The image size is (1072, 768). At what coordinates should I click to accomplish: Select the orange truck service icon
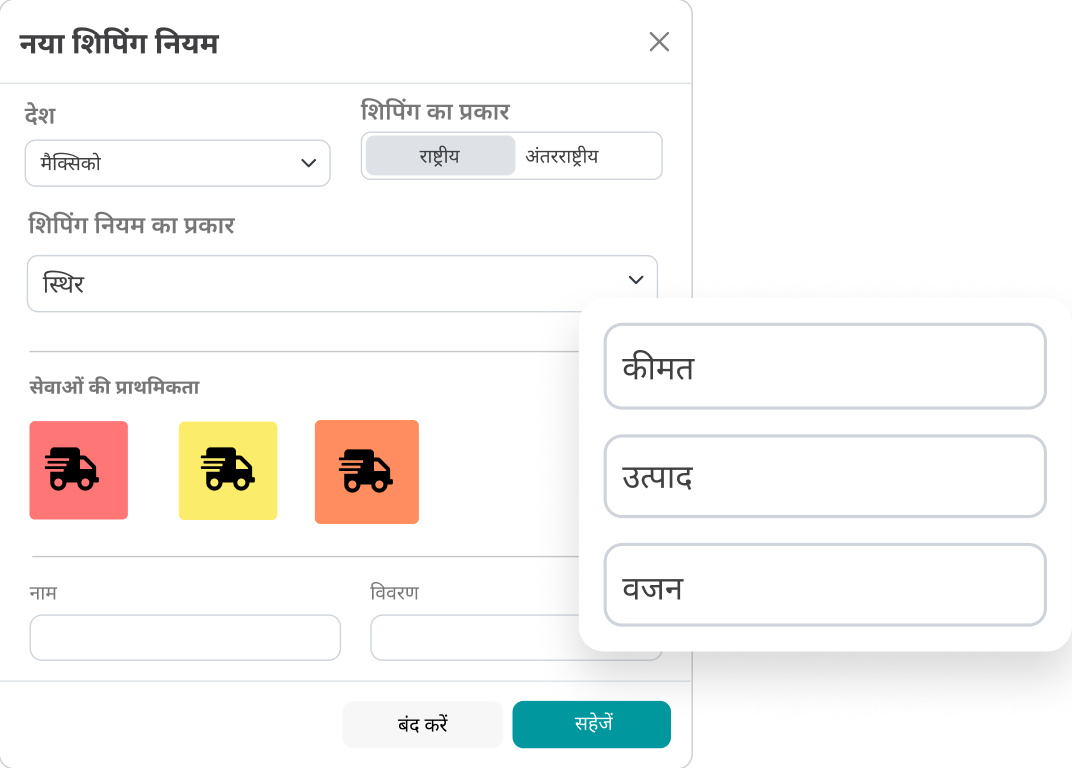click(x=366, y=471)
